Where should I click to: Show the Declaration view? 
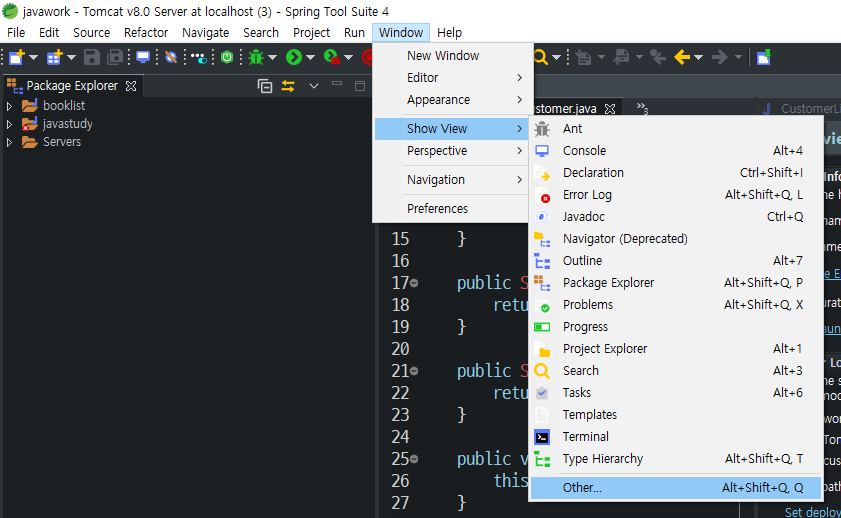pyautogui.click(x=675, y=173)
